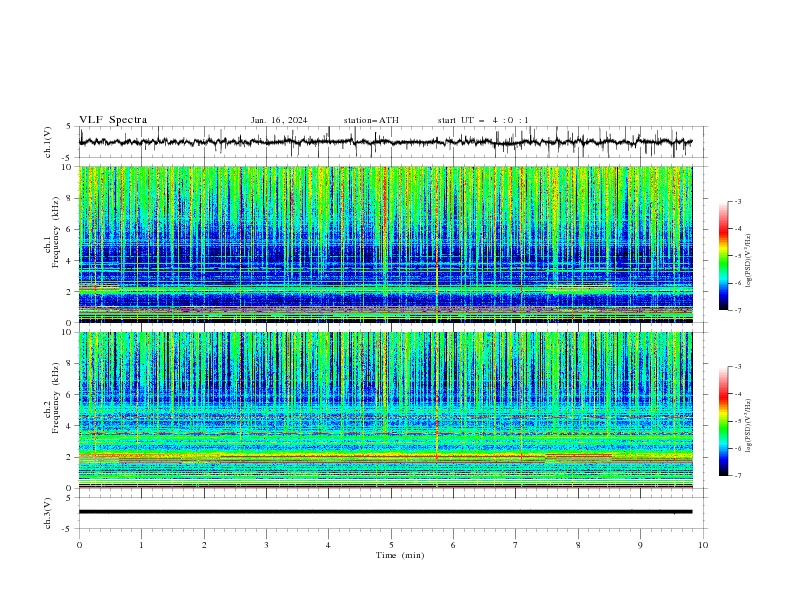This screenshot has width=792, height=612.
Task: Click the ch.2 'Frequency (kHz)' axis label
Action: point(56,398)
